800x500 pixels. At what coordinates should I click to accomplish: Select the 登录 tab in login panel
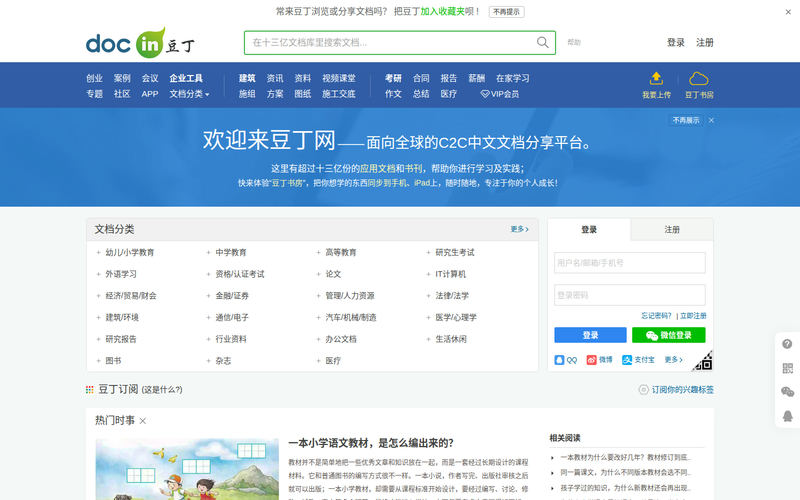[x=589, y=230]
